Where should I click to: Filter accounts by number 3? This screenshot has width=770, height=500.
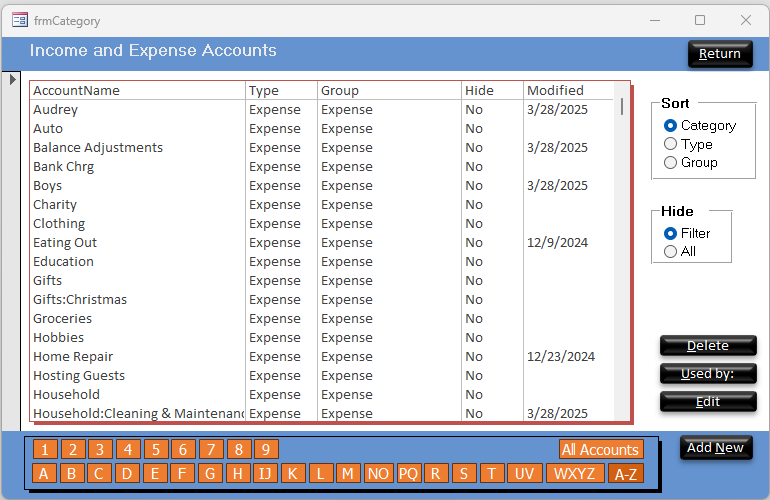point(100,449)
